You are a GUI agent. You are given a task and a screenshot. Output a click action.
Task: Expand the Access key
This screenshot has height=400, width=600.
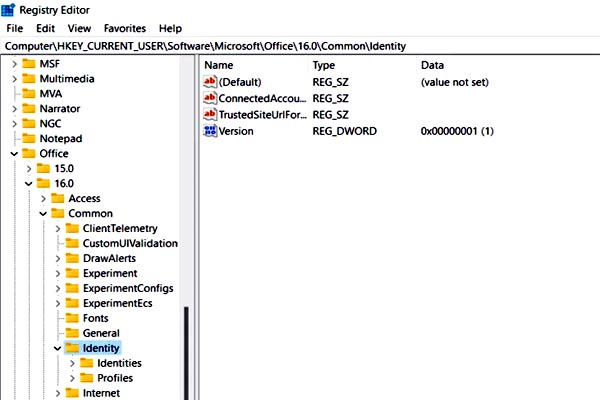tap(43, 198)
